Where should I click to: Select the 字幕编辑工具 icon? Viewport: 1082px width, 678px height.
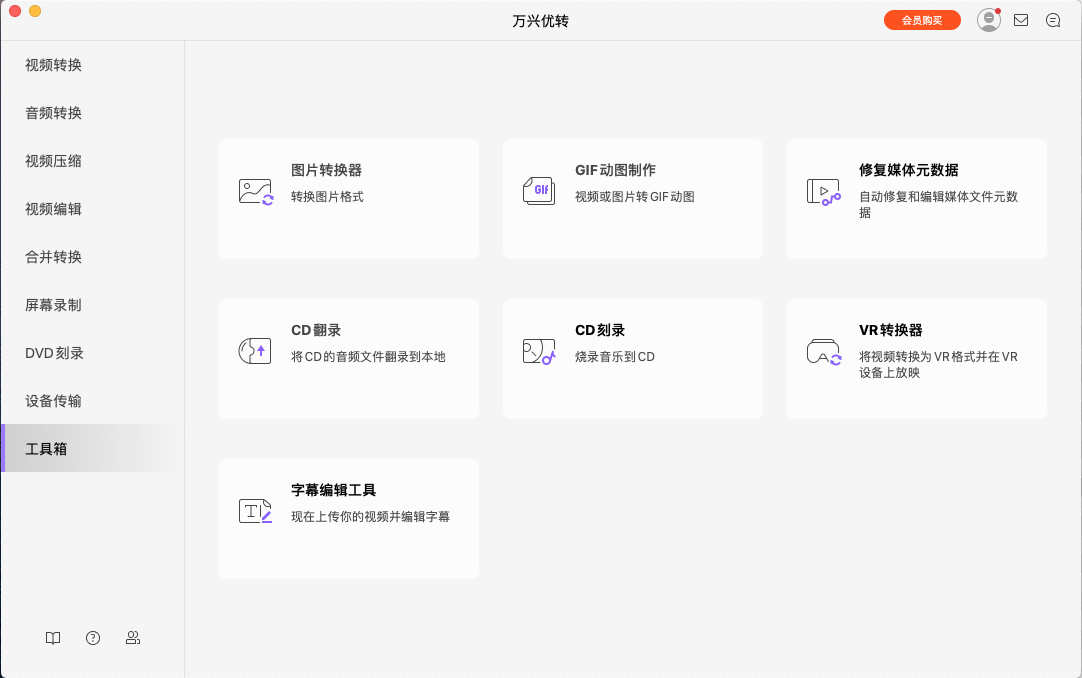point(255,510)
